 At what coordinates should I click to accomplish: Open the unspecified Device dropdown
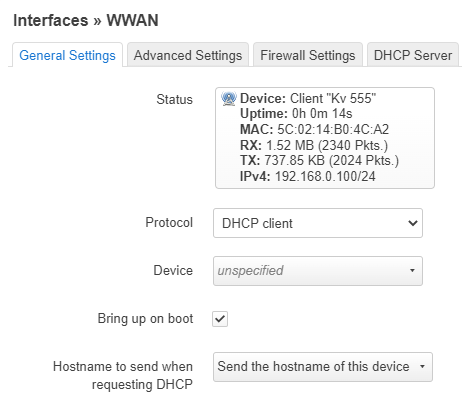point(318,271)
